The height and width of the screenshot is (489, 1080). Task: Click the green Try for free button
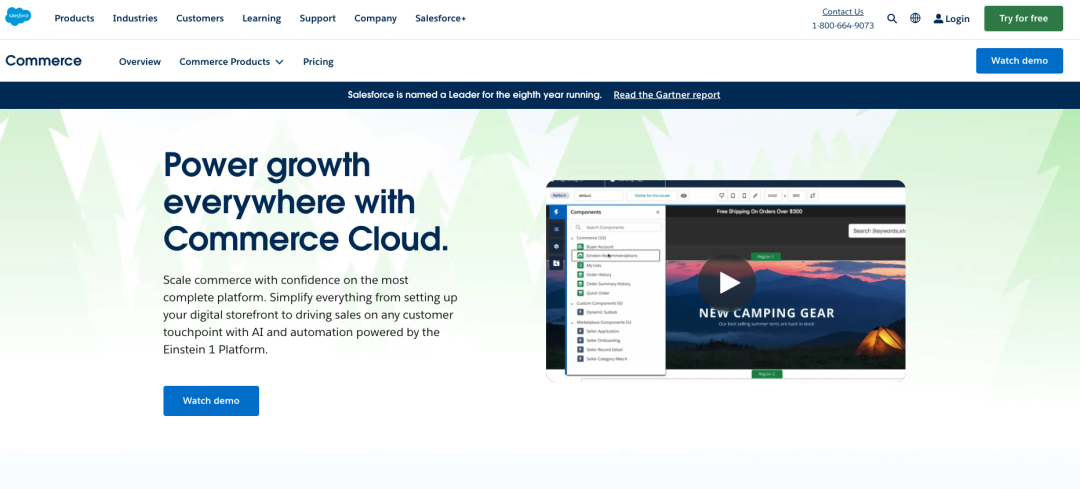click(x=1024, y=19)
